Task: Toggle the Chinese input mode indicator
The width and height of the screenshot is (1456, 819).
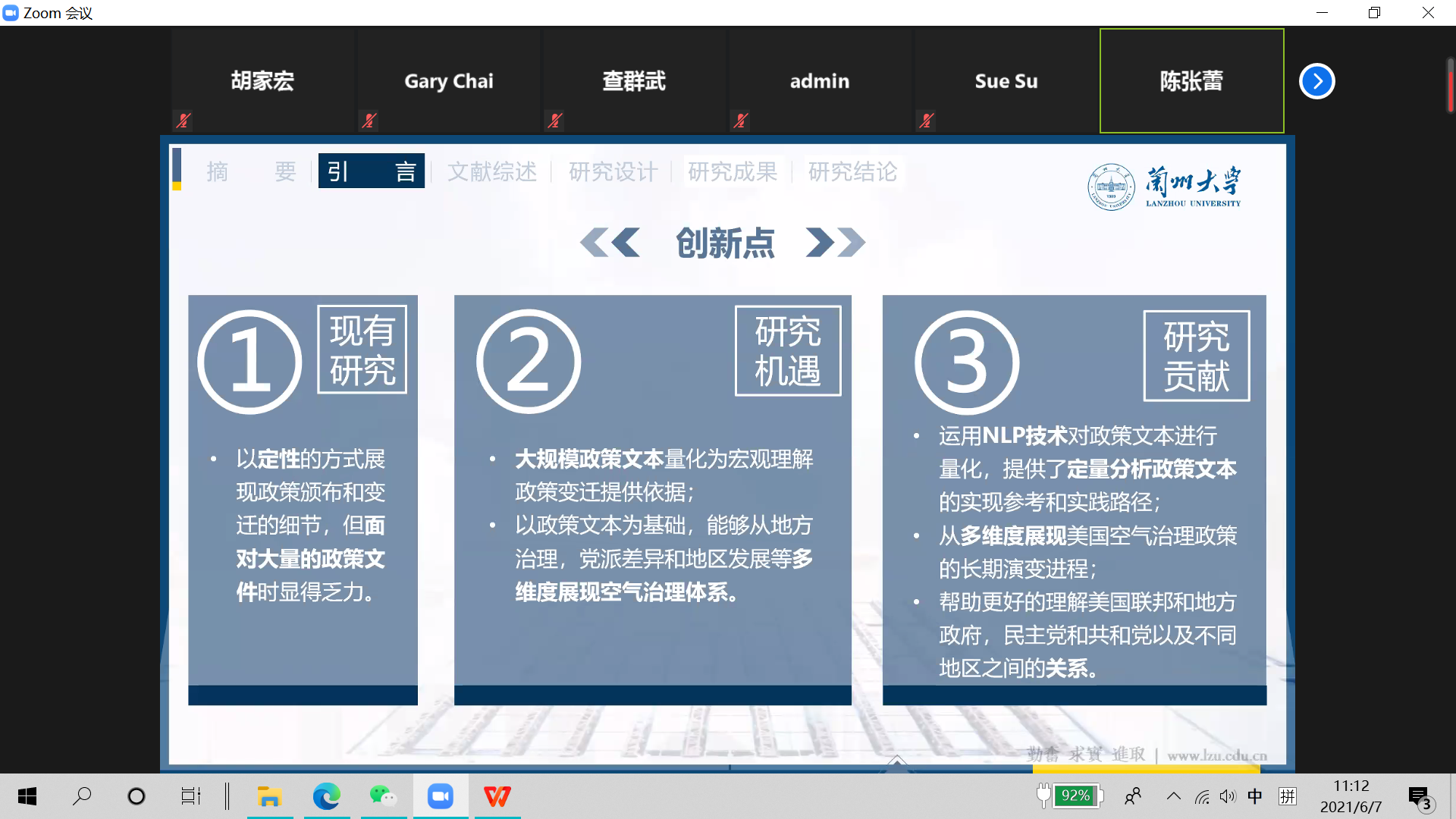Action: (x=1255, y=796)
